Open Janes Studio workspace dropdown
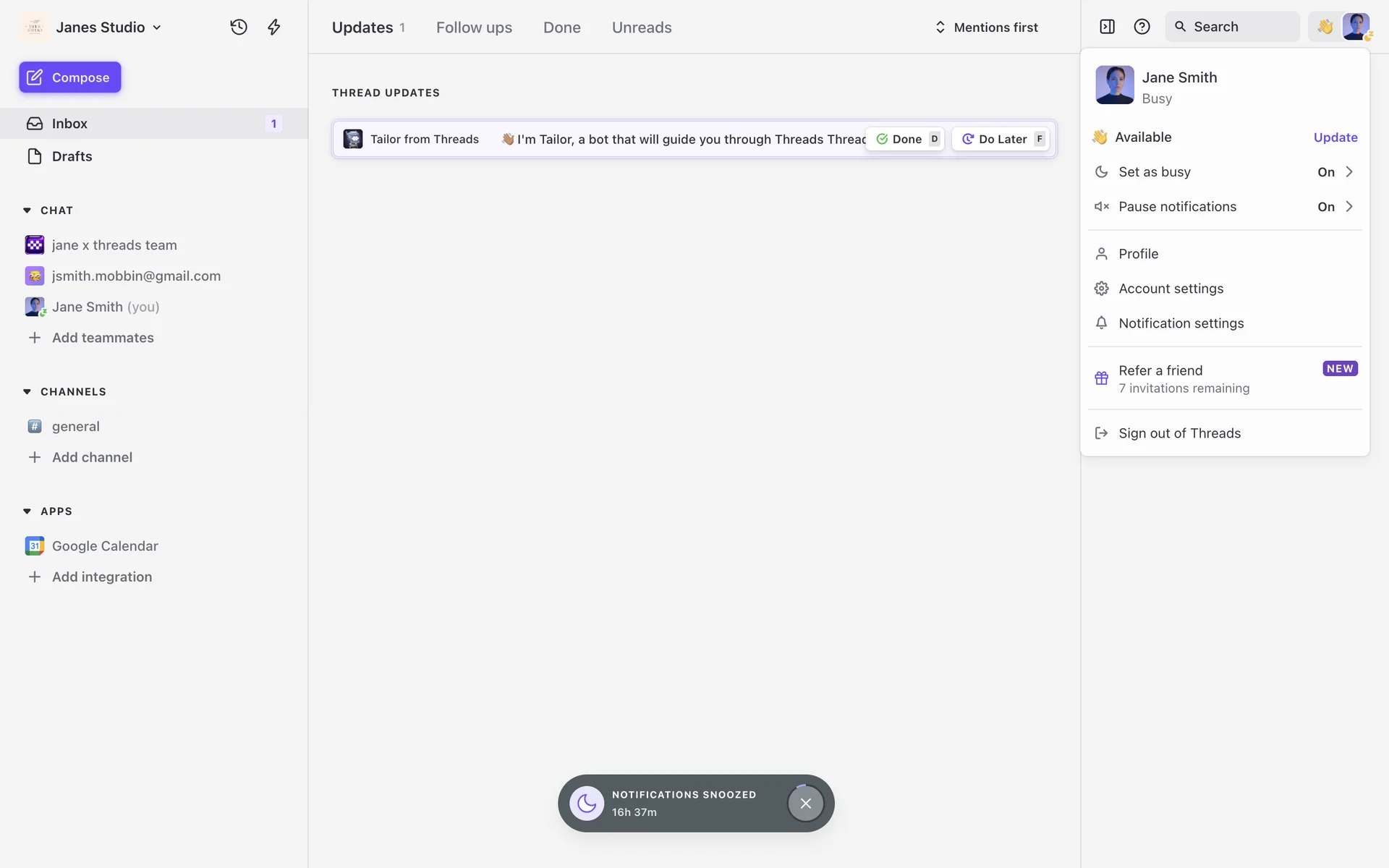 pyautogui.click(x=101, y=27)
